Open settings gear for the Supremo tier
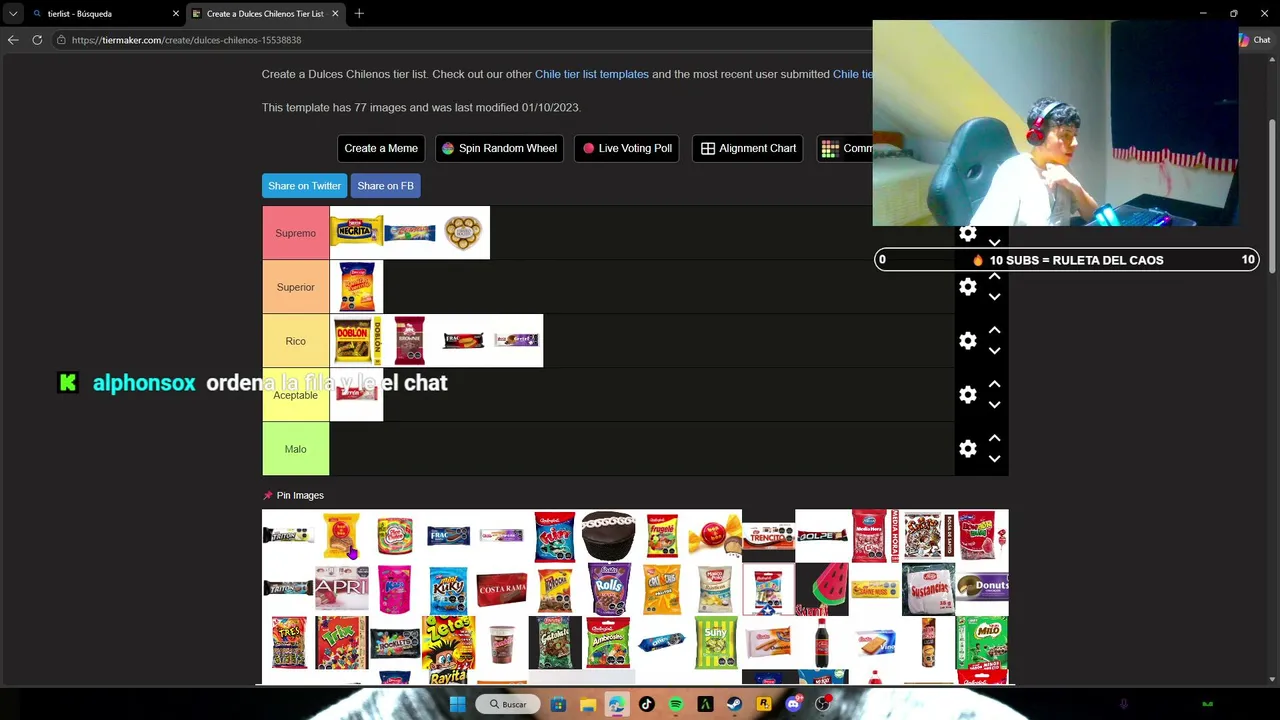This screenshot has height=720, width=1280. click(x=967, y=234)
